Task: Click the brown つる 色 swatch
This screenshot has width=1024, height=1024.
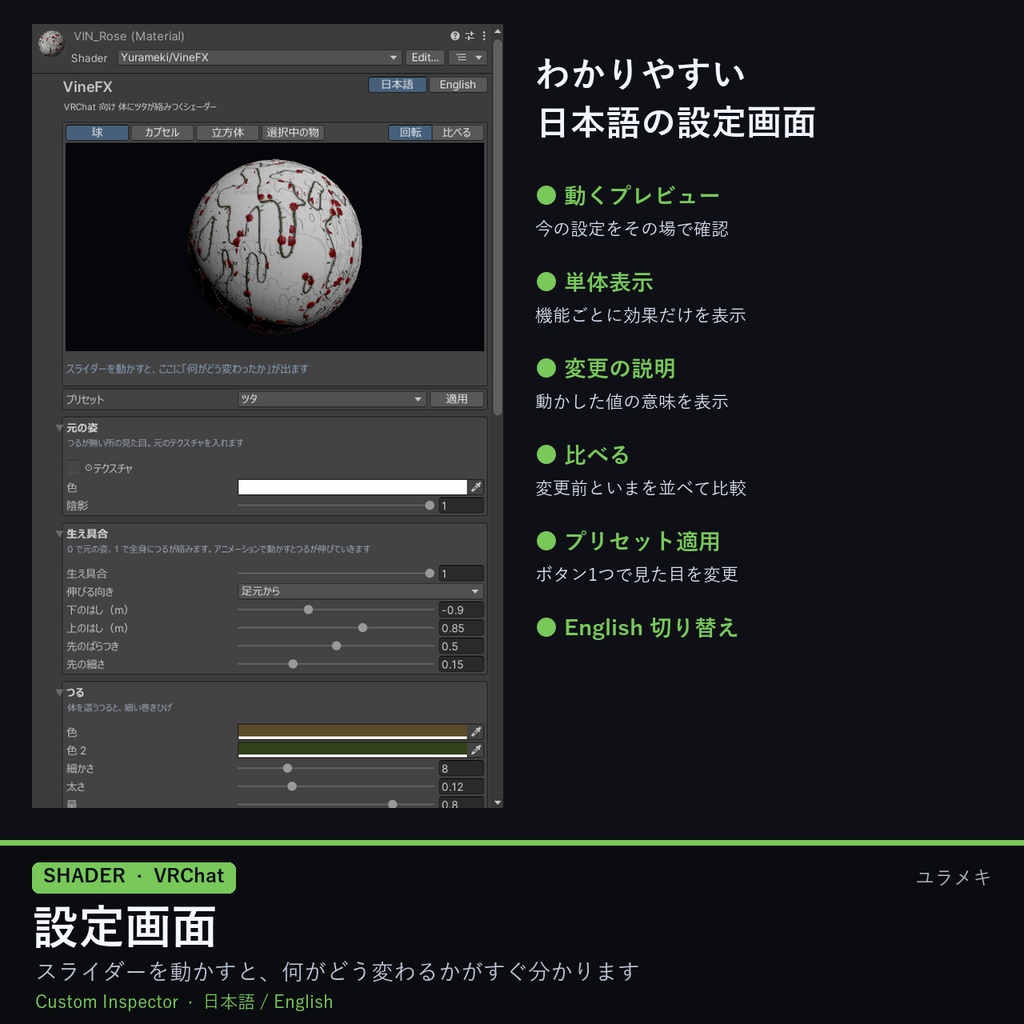Action: click(x=353, y=731)
